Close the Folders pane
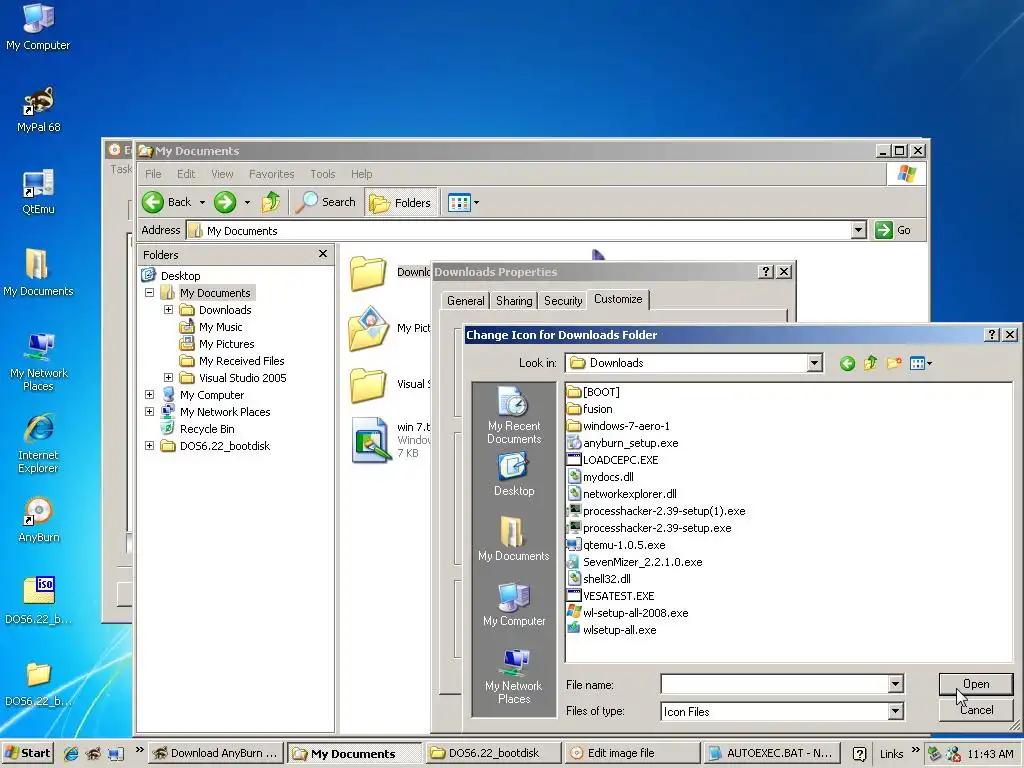The image size is (1024, 768). [323, 254]
